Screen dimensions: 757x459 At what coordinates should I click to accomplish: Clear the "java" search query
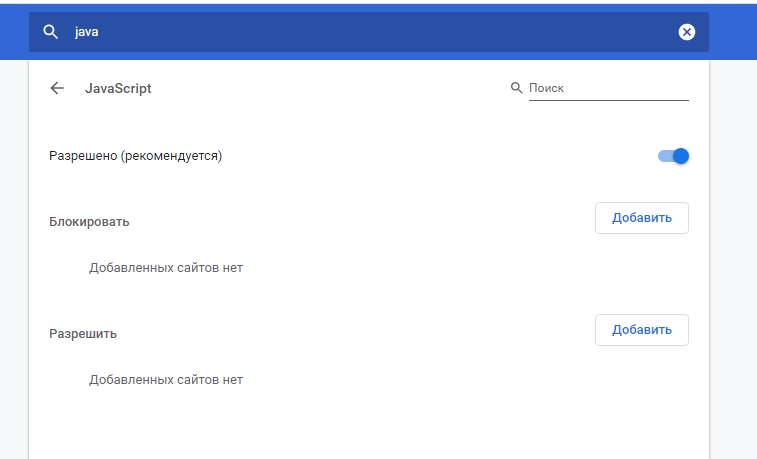tap(687, 32)
